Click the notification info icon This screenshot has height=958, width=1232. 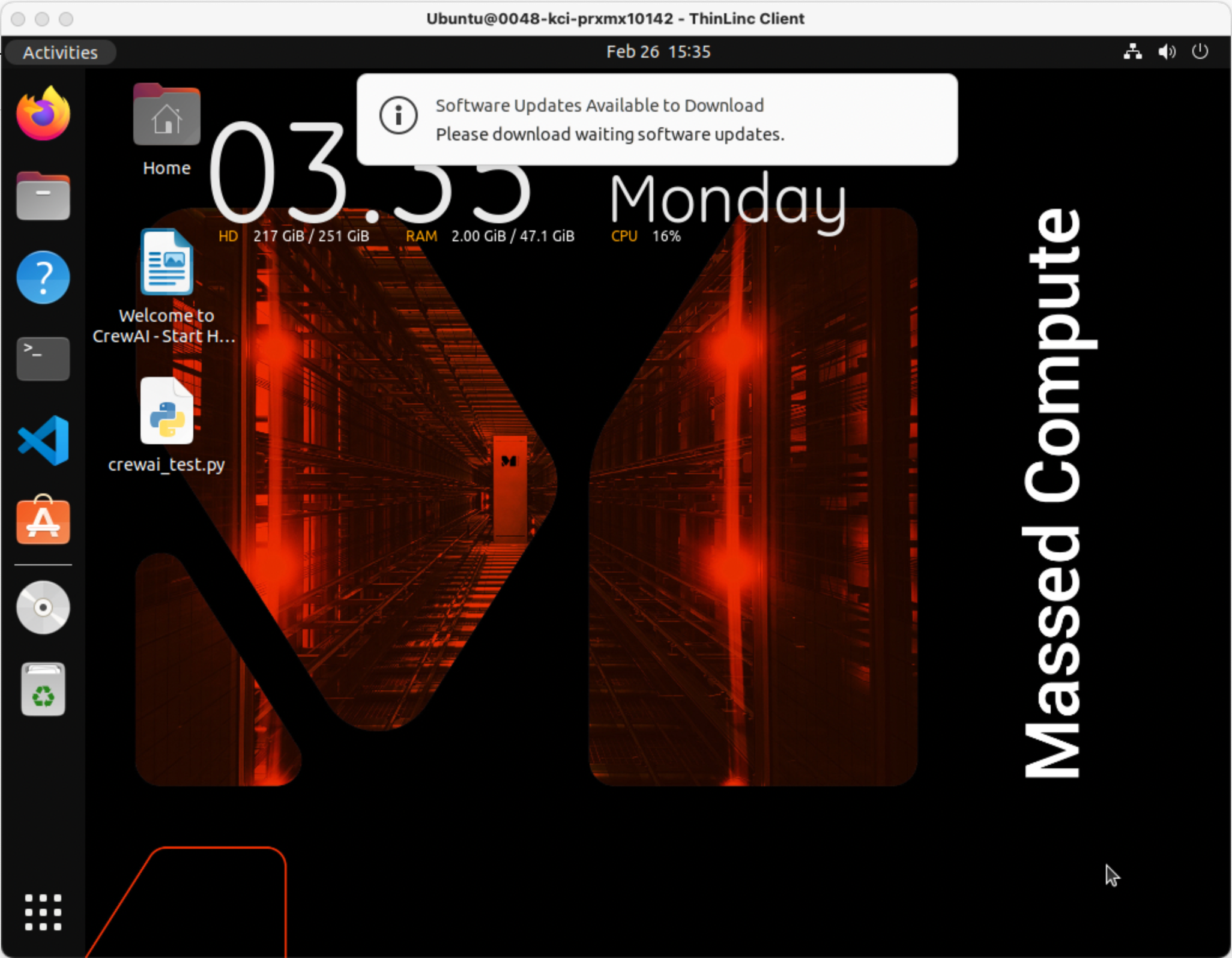398,115
